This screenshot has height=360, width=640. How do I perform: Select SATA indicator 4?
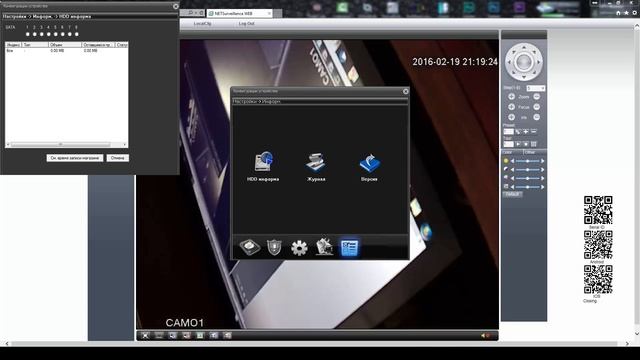49,34
